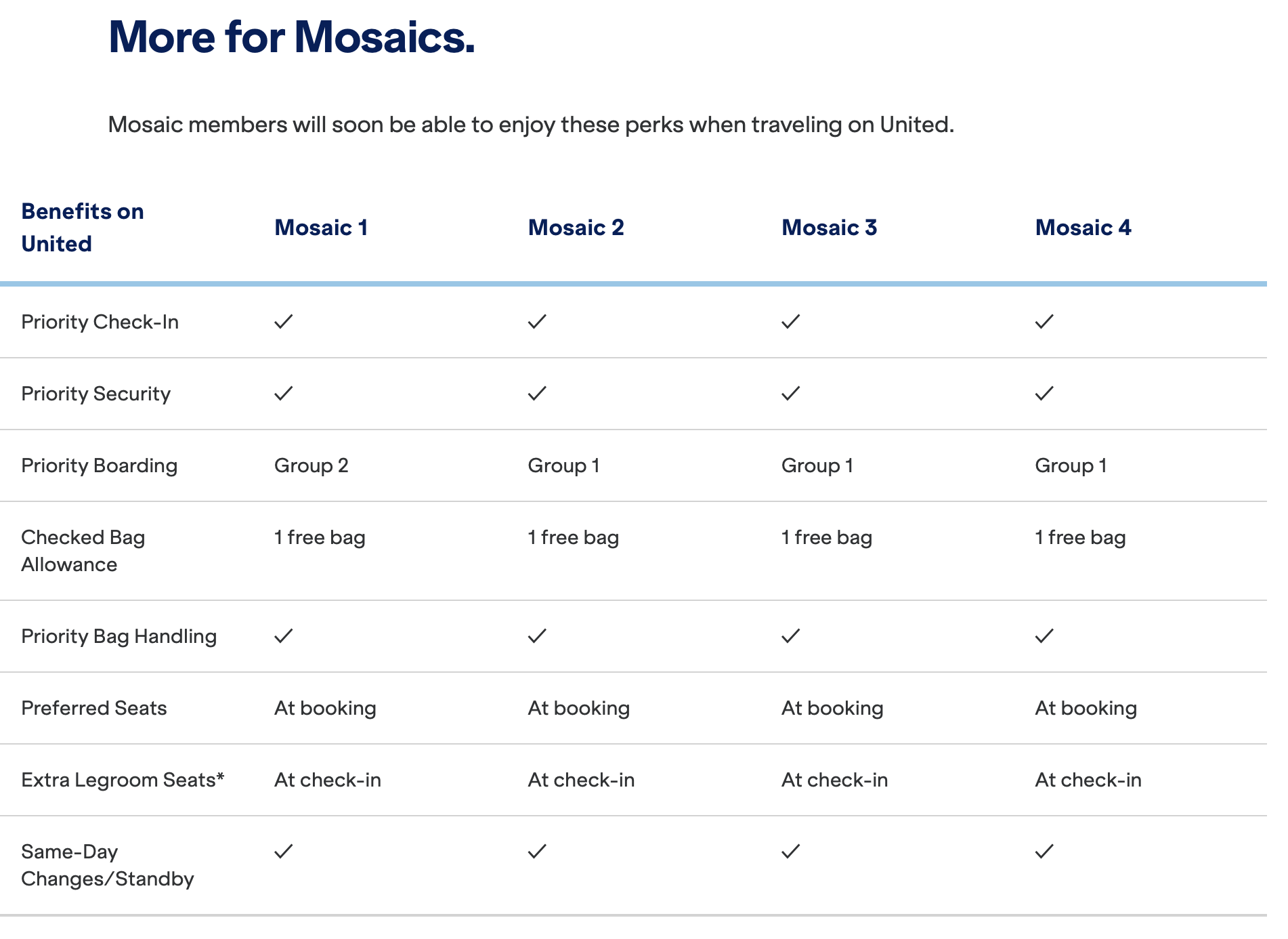This screenshot has width=1288, height=939.
Task: Click Mosaic 2's At booking cell
Action: click(578, 709)
